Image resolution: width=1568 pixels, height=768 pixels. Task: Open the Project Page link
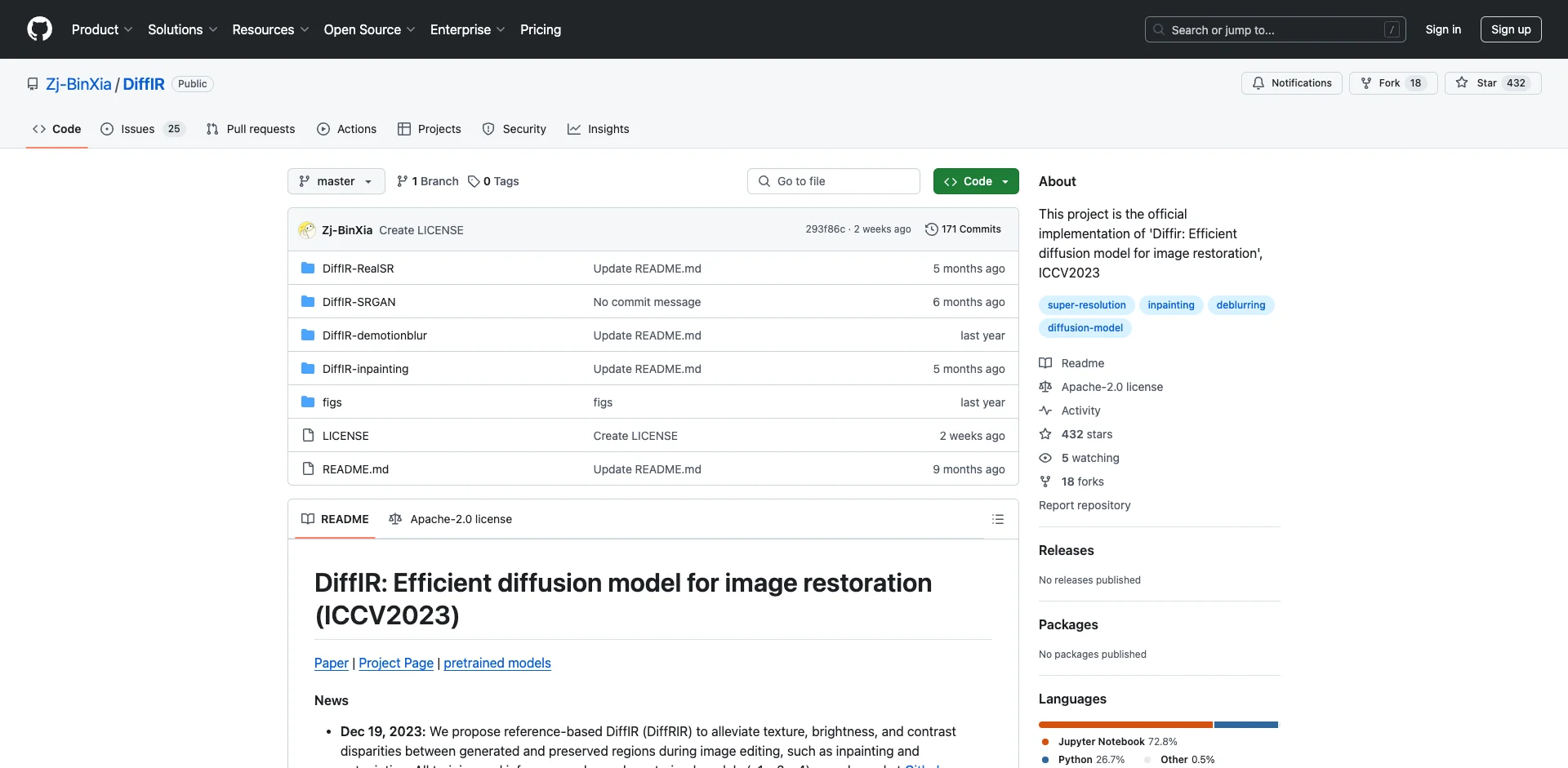396,663
